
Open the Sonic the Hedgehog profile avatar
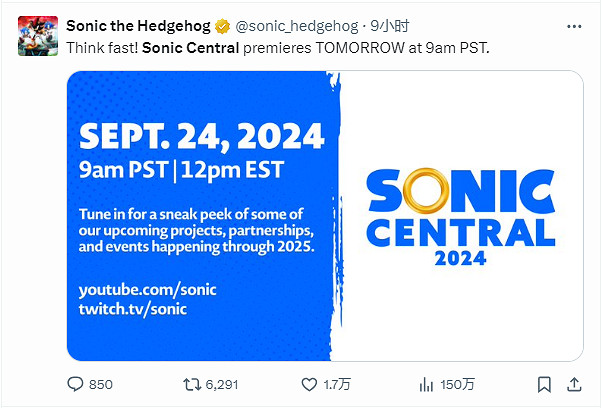click(x=37, y=36)
